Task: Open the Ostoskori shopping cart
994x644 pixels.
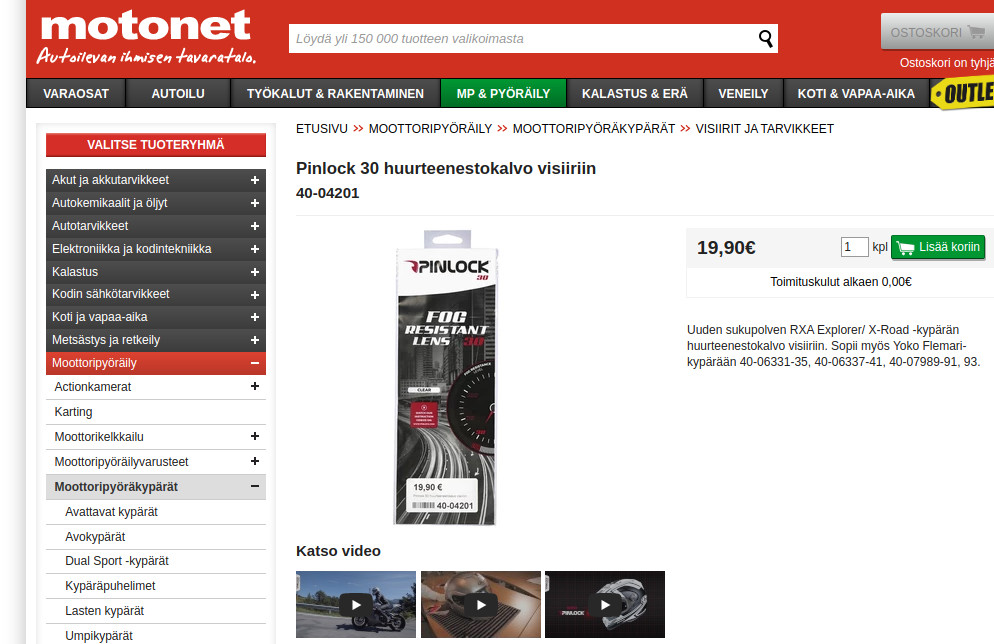Action: point(937,32)
